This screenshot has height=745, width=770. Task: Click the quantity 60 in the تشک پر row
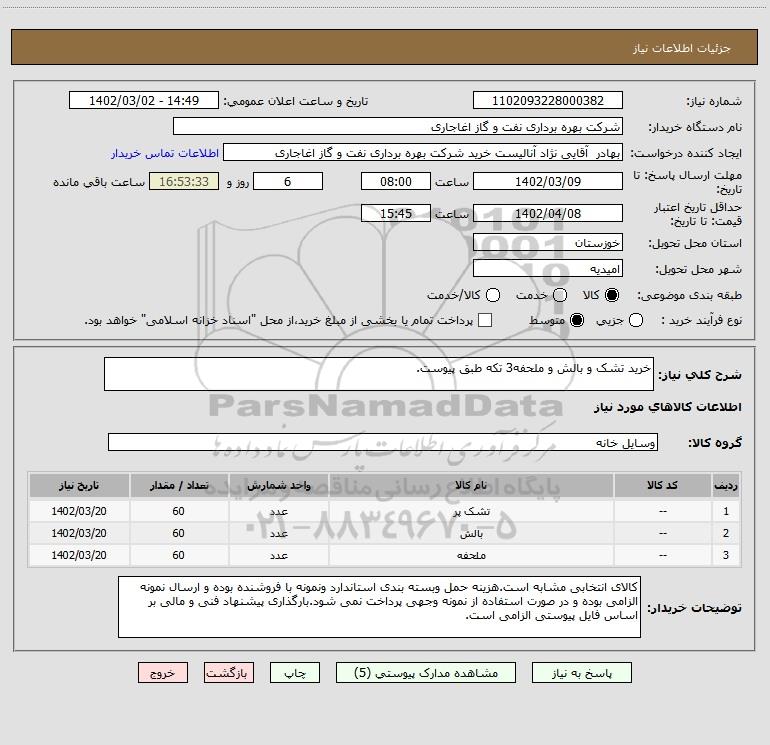pyautogui.click(x=178, y=511)
